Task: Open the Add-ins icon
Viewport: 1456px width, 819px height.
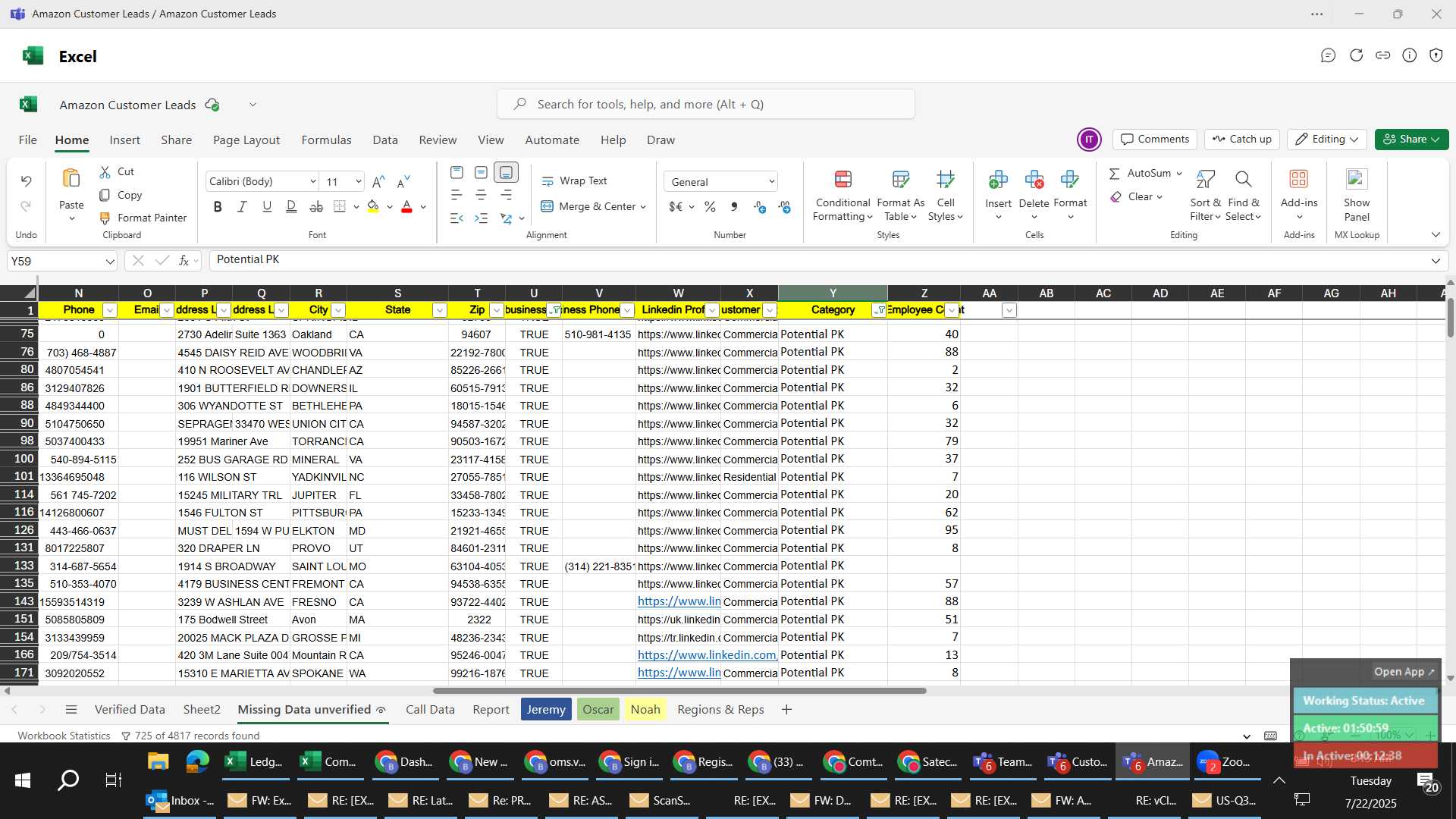Action: click(1298, 180)
